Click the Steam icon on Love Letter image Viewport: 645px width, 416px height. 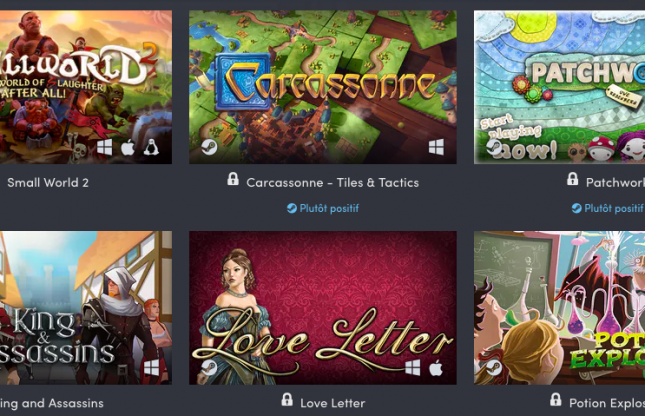coord(209,367)
